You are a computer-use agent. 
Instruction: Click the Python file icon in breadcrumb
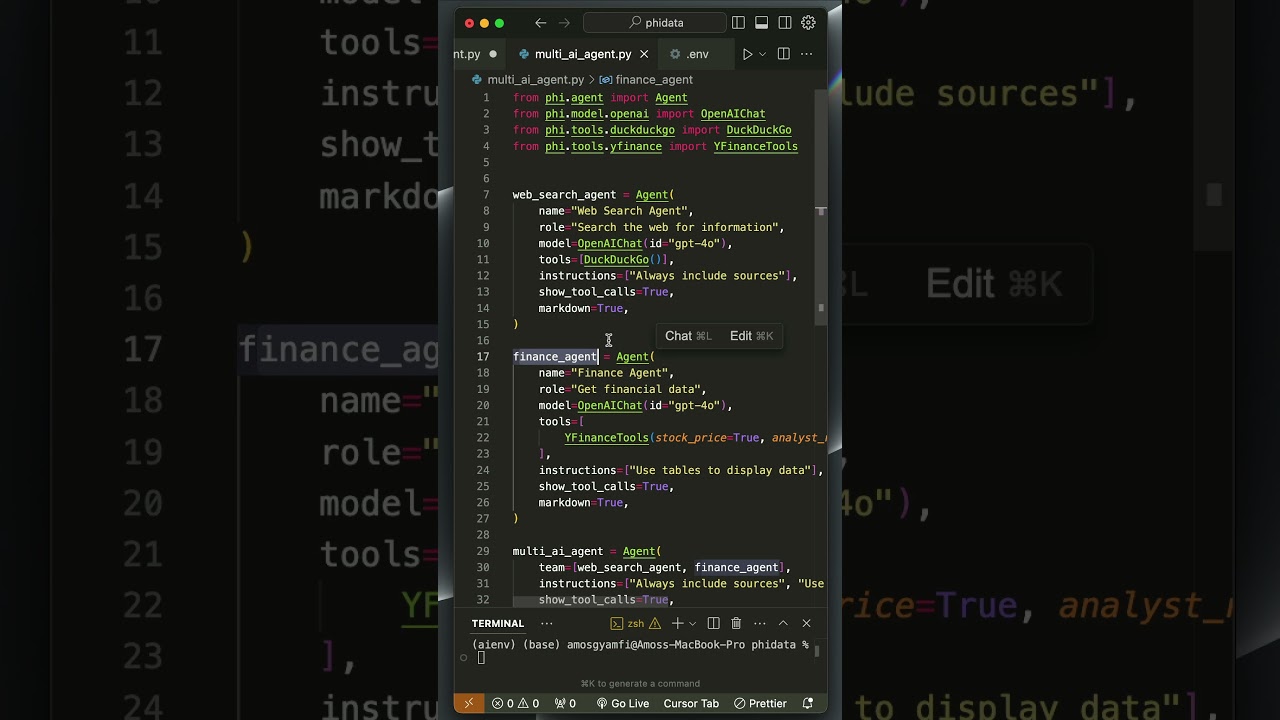[478, 80]
